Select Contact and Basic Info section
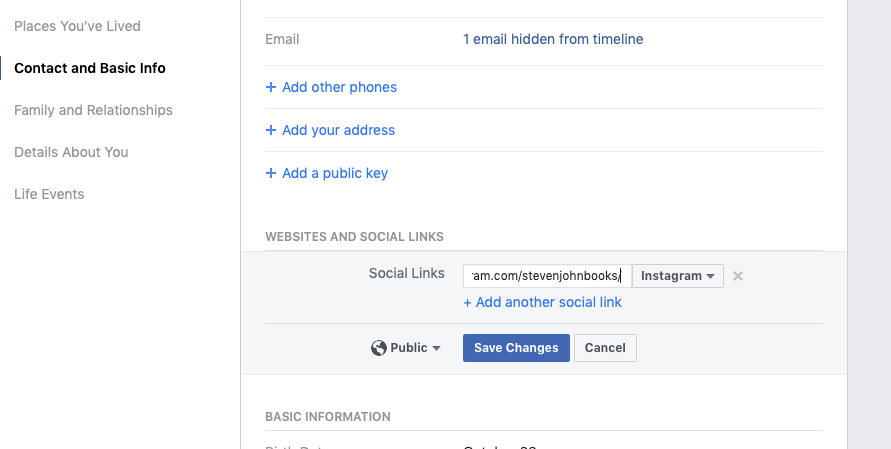This screenshot has height=449, width=891. tap(90, 68)
